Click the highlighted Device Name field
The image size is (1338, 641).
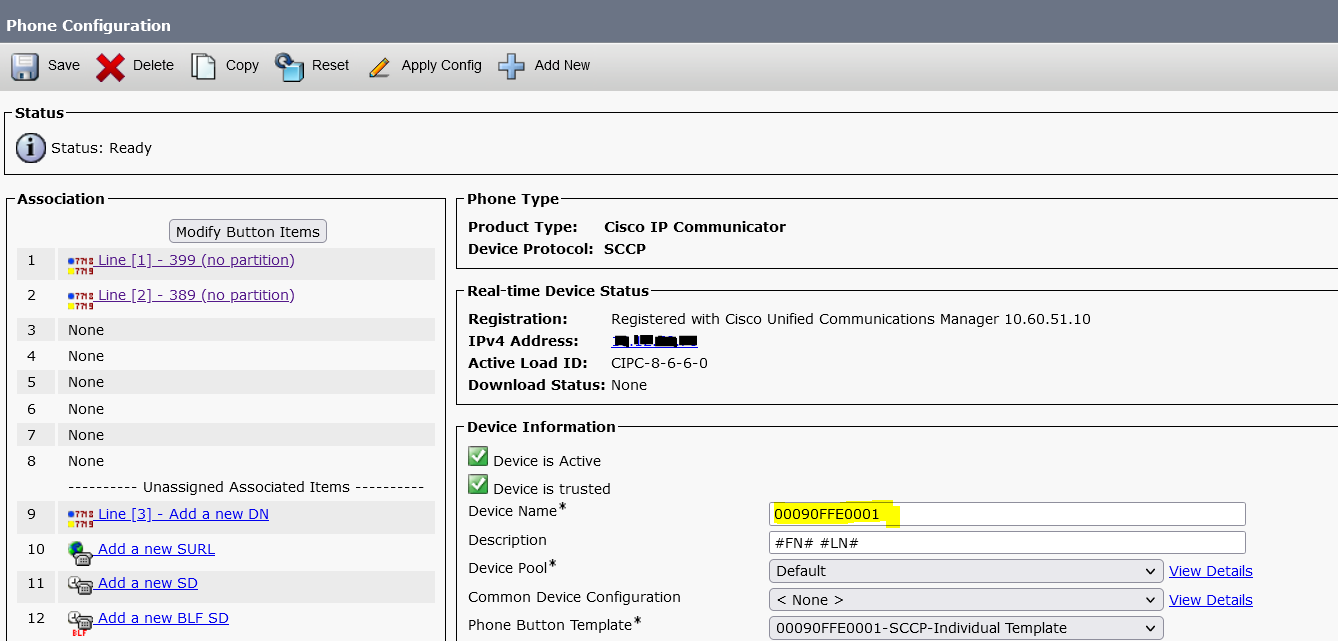[1006, 513]
